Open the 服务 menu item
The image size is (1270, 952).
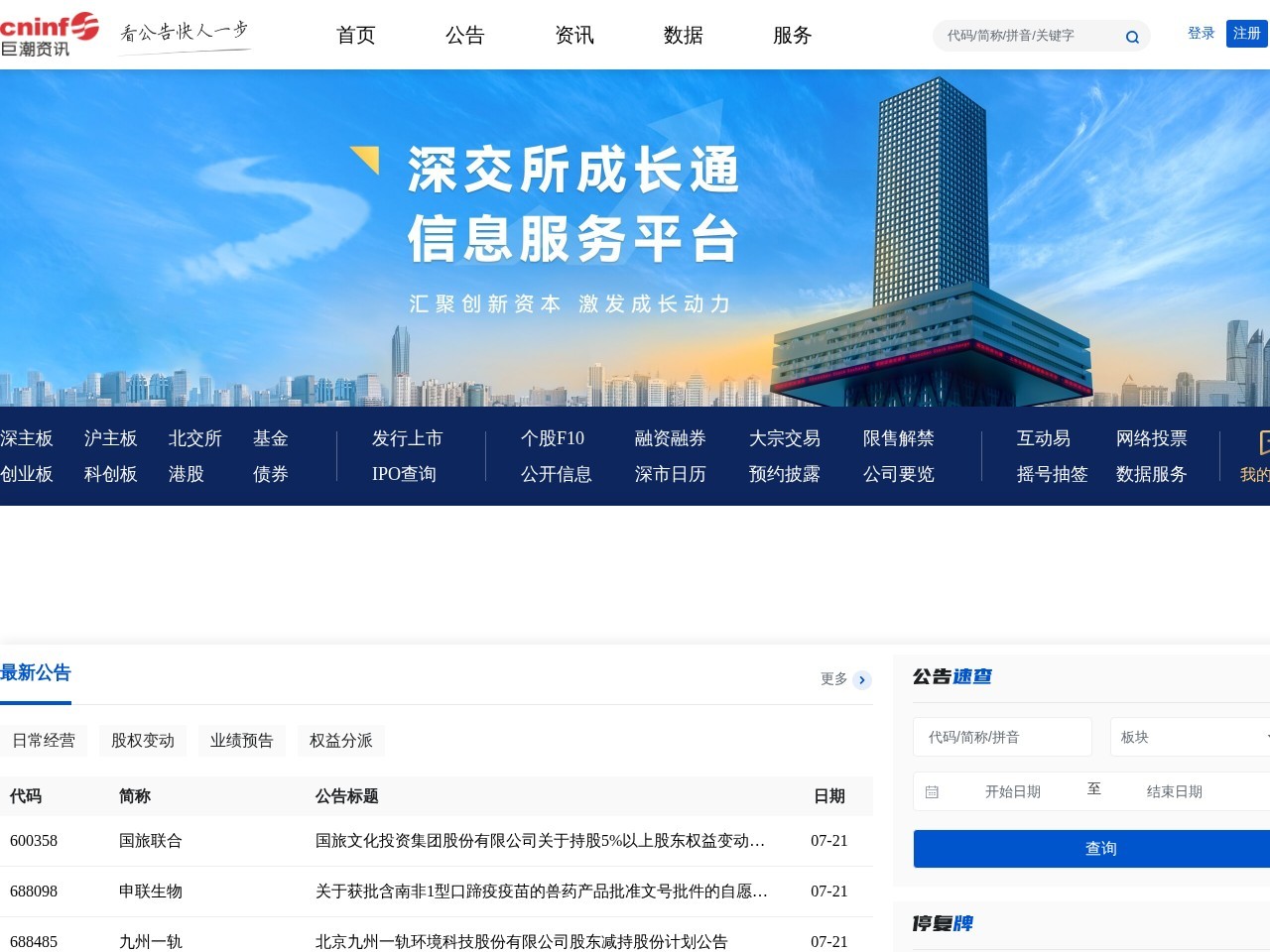tap(793, 35)
